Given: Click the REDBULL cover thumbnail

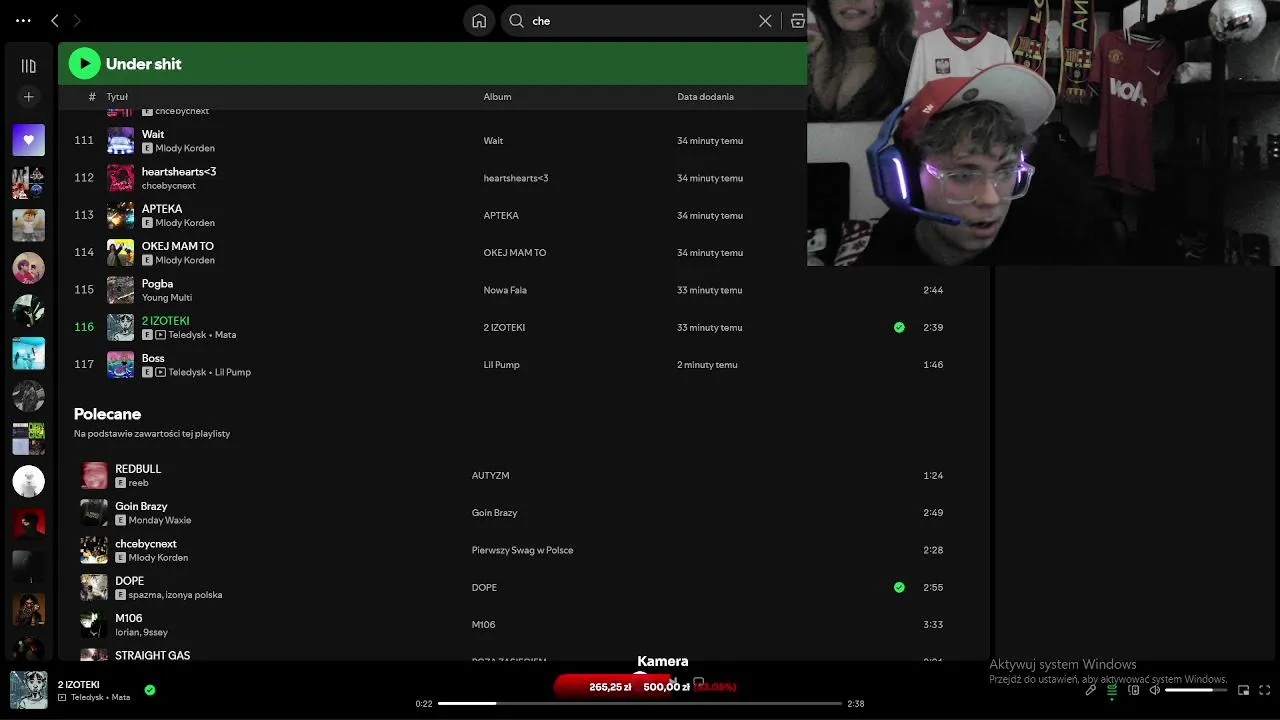Looking at the screenshot, I should coord(94,475).
